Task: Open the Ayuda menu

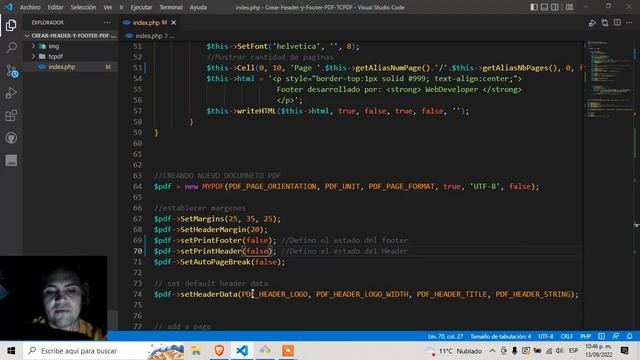Action: point(198,7)
